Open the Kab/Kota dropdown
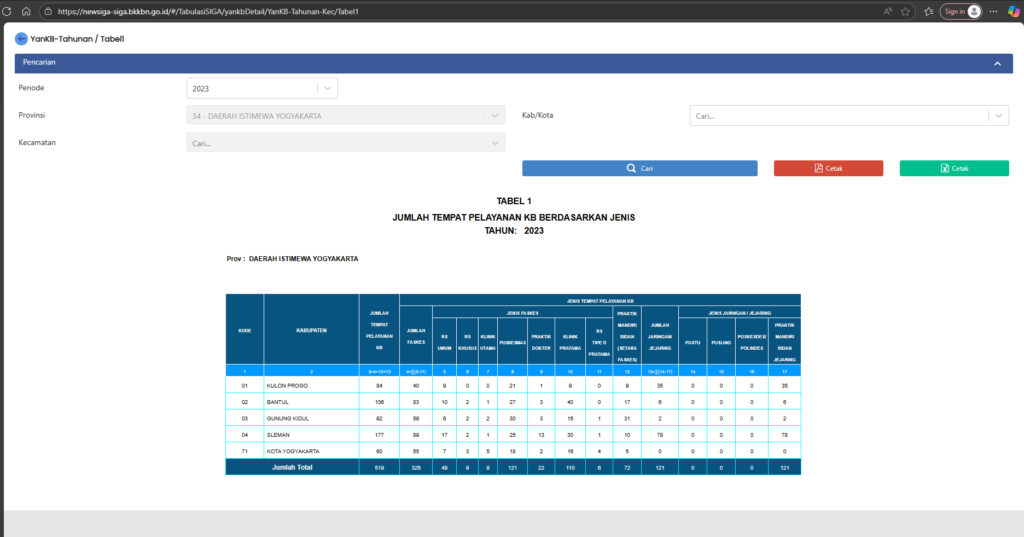 click(x=848, y=116)
